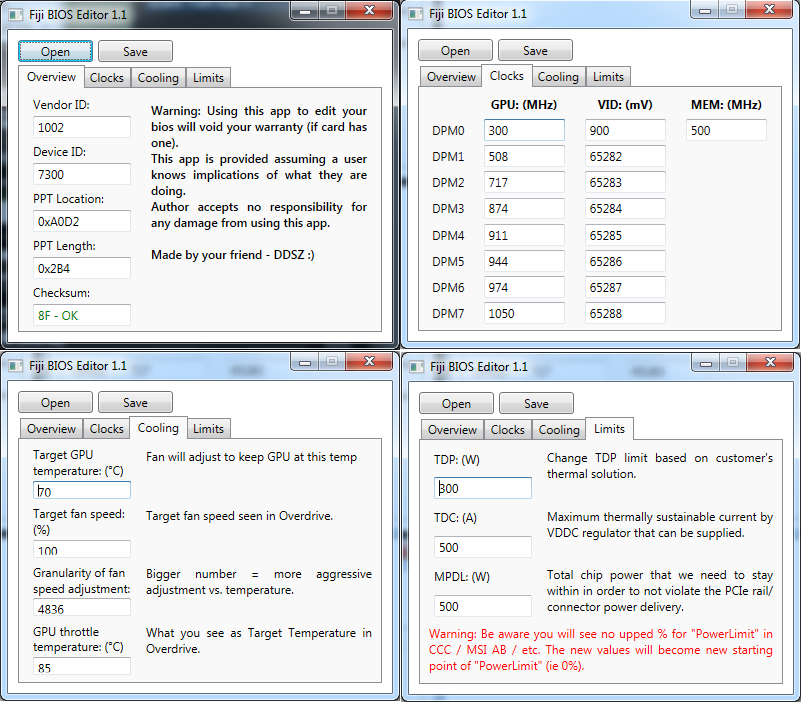Click MPDL field showing 500

point(483,606)
